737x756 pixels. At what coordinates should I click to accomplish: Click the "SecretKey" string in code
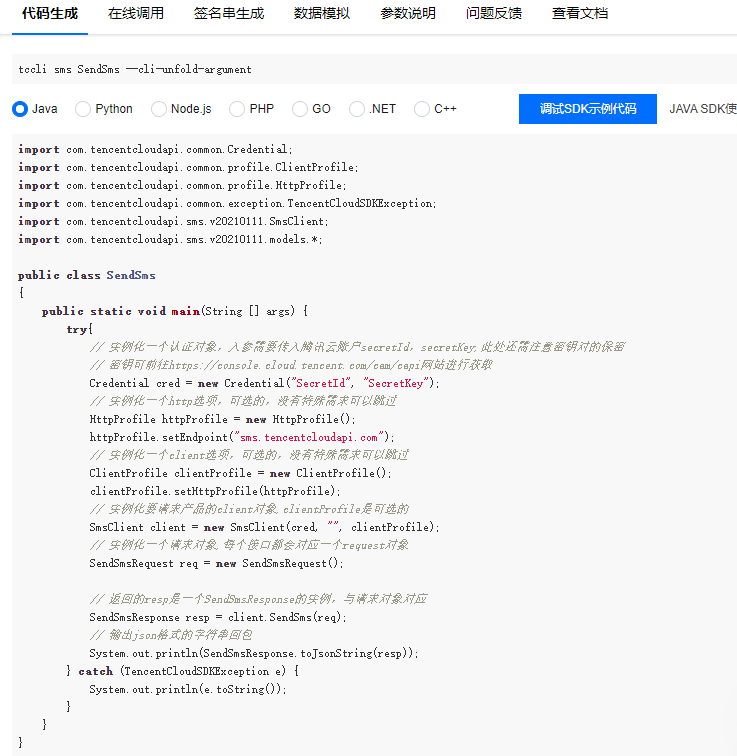(x=396, y=383)
